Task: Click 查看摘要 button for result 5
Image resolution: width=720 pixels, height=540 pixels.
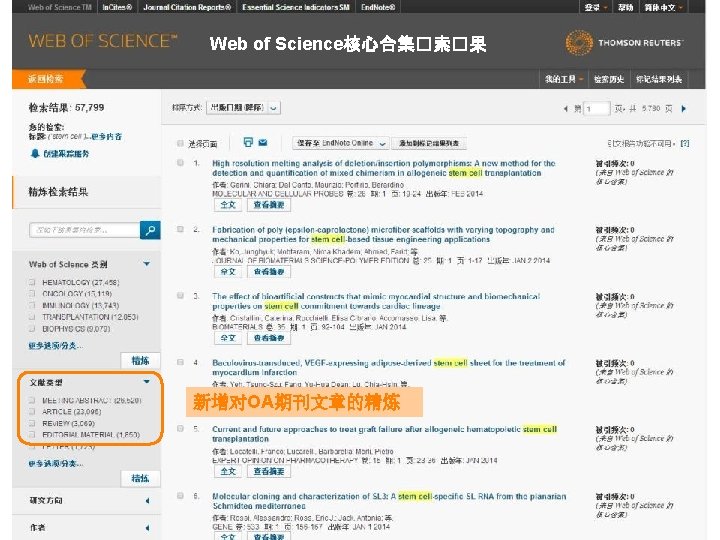Action: click(x=269, y=471)
